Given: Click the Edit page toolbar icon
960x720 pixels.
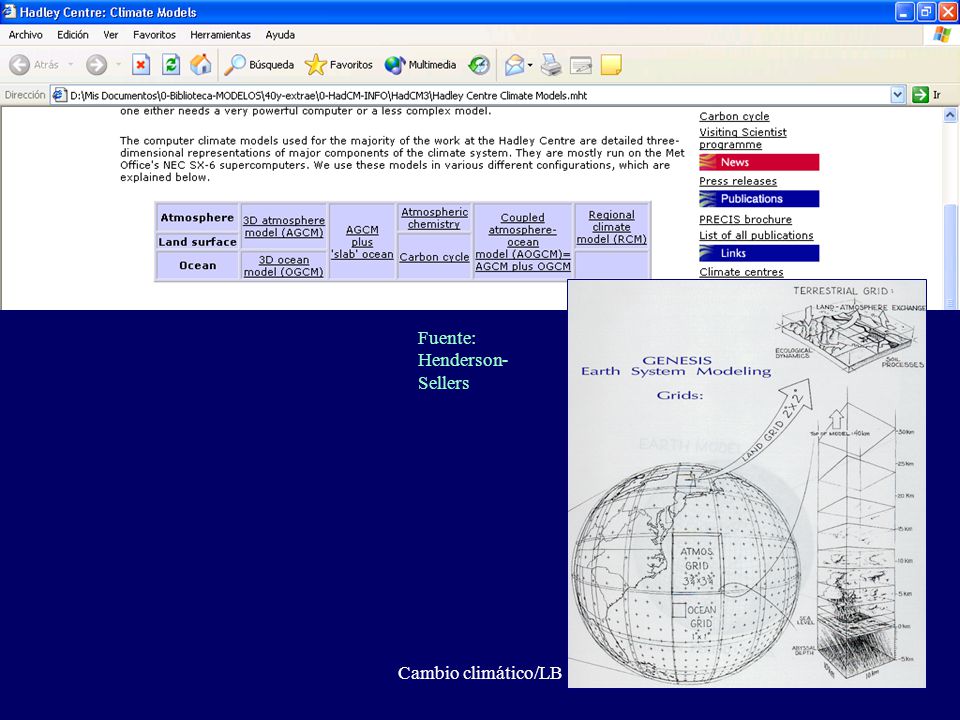Looking at the screenshot, I should (580, 65).
